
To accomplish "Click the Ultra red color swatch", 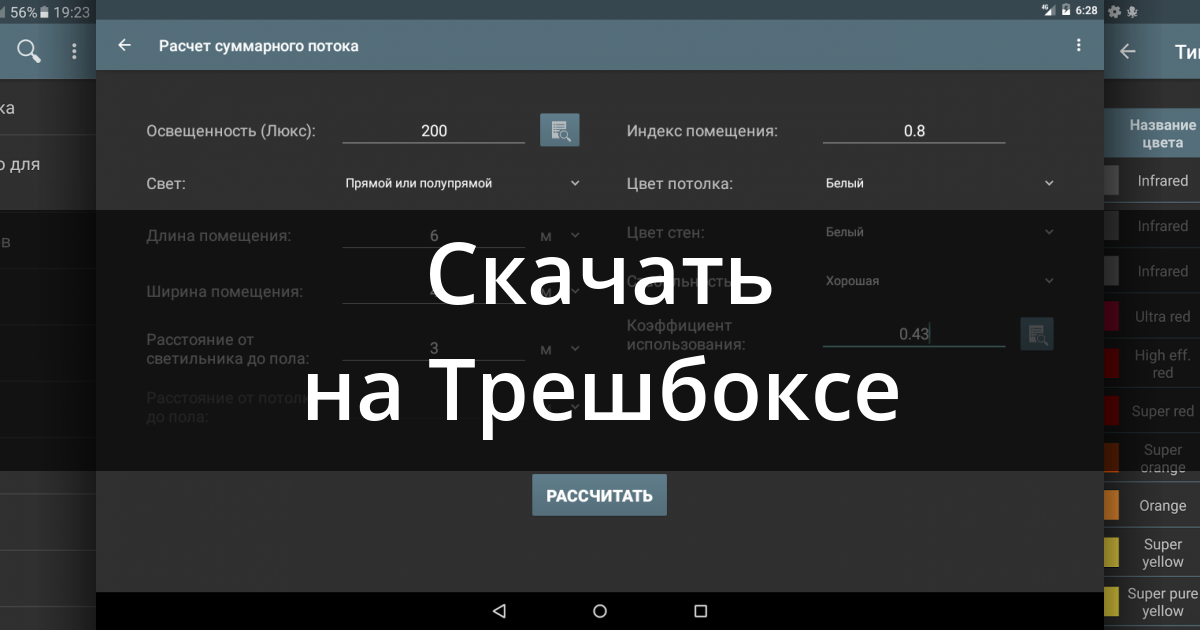I will point(1111,317).
